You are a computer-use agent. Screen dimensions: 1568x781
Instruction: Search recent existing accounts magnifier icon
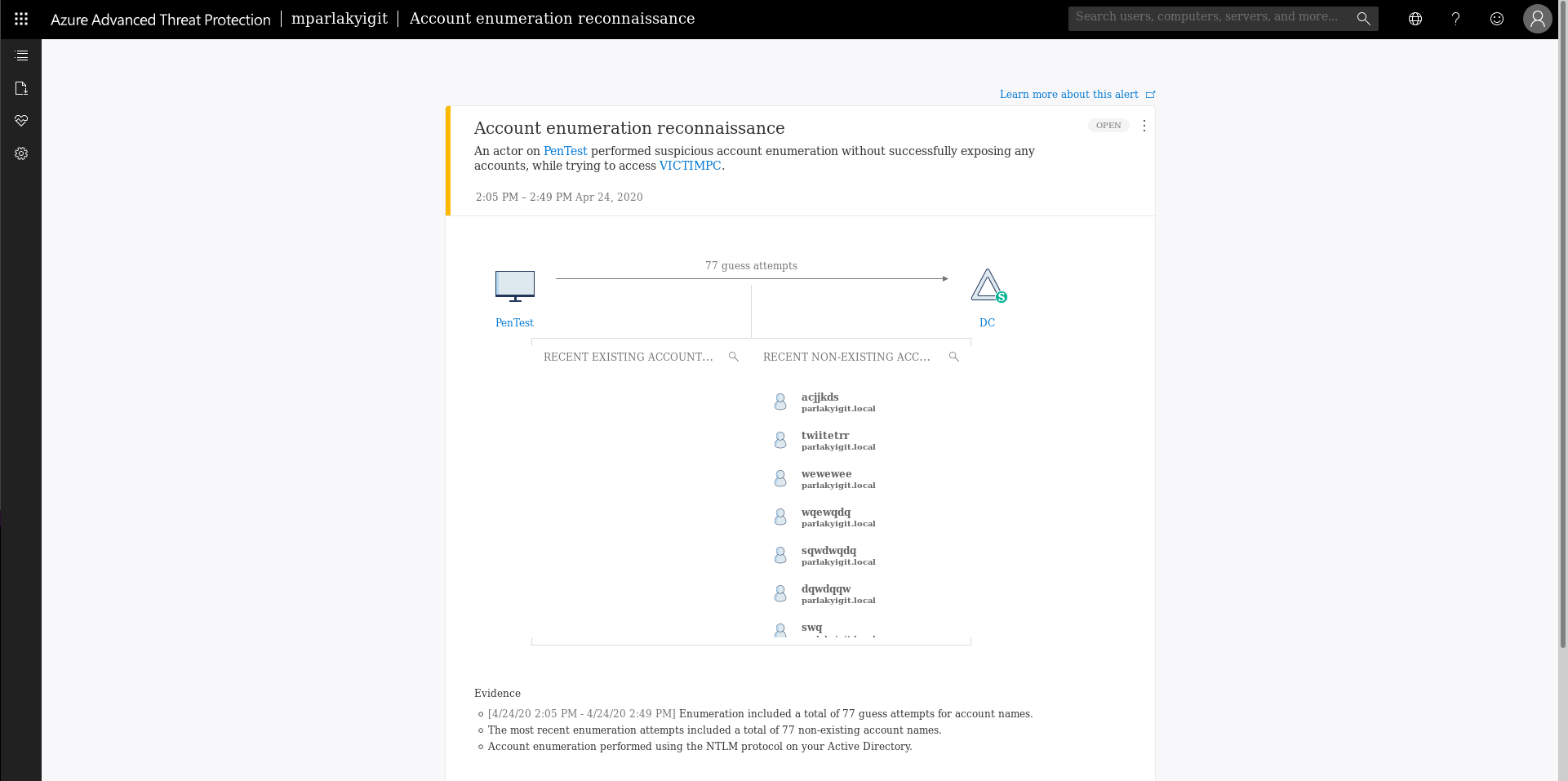coord(734,357)
